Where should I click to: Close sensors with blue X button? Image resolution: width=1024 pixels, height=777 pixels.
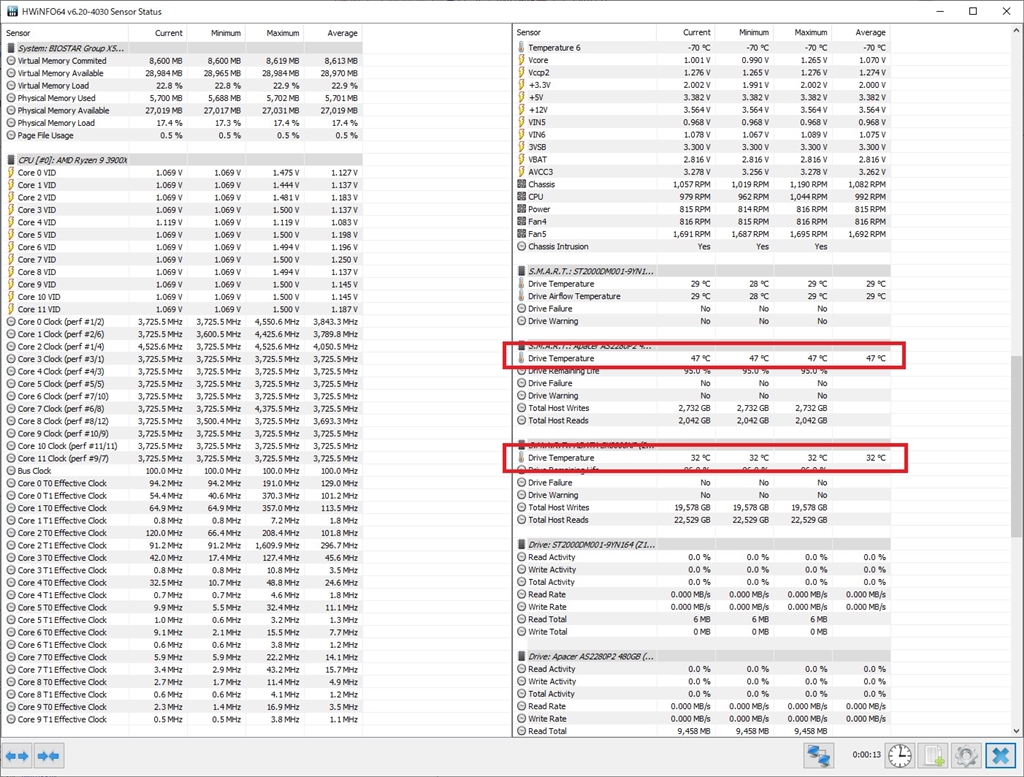click(x=999, y=756)
